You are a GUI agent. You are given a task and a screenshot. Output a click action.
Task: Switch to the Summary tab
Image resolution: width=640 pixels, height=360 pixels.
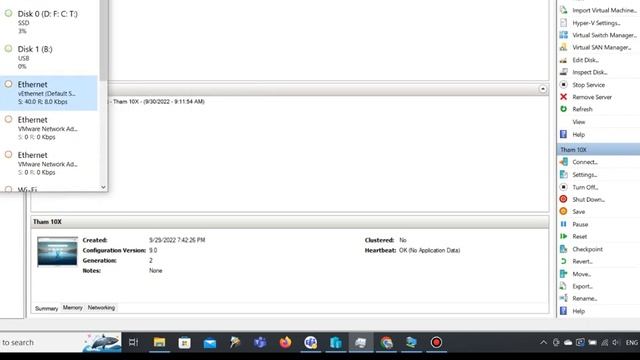click(46, 308)
